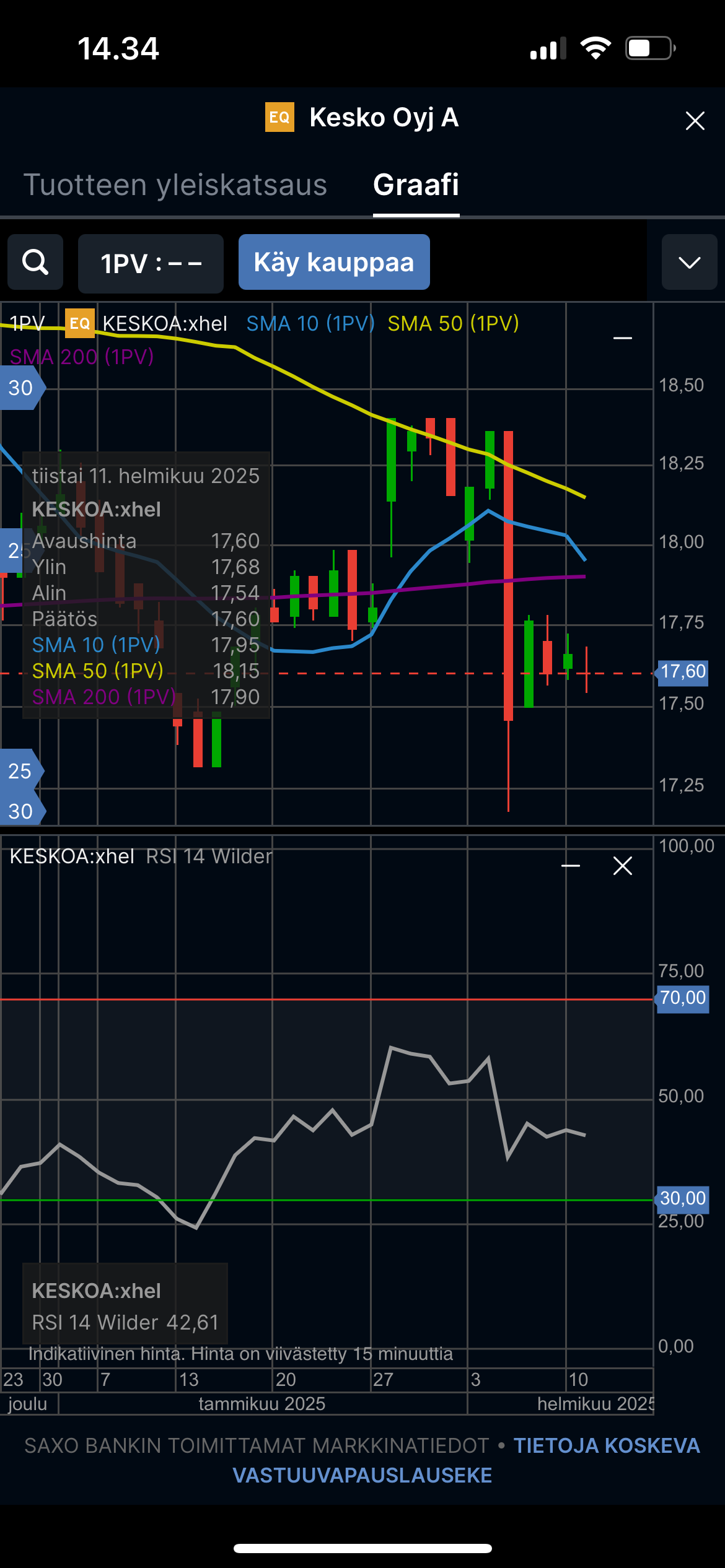Tap the EQ badge beside Kesko Oyj A title
The height and width of the screenshot is (1568, 725).
click(x=279, y=117)
